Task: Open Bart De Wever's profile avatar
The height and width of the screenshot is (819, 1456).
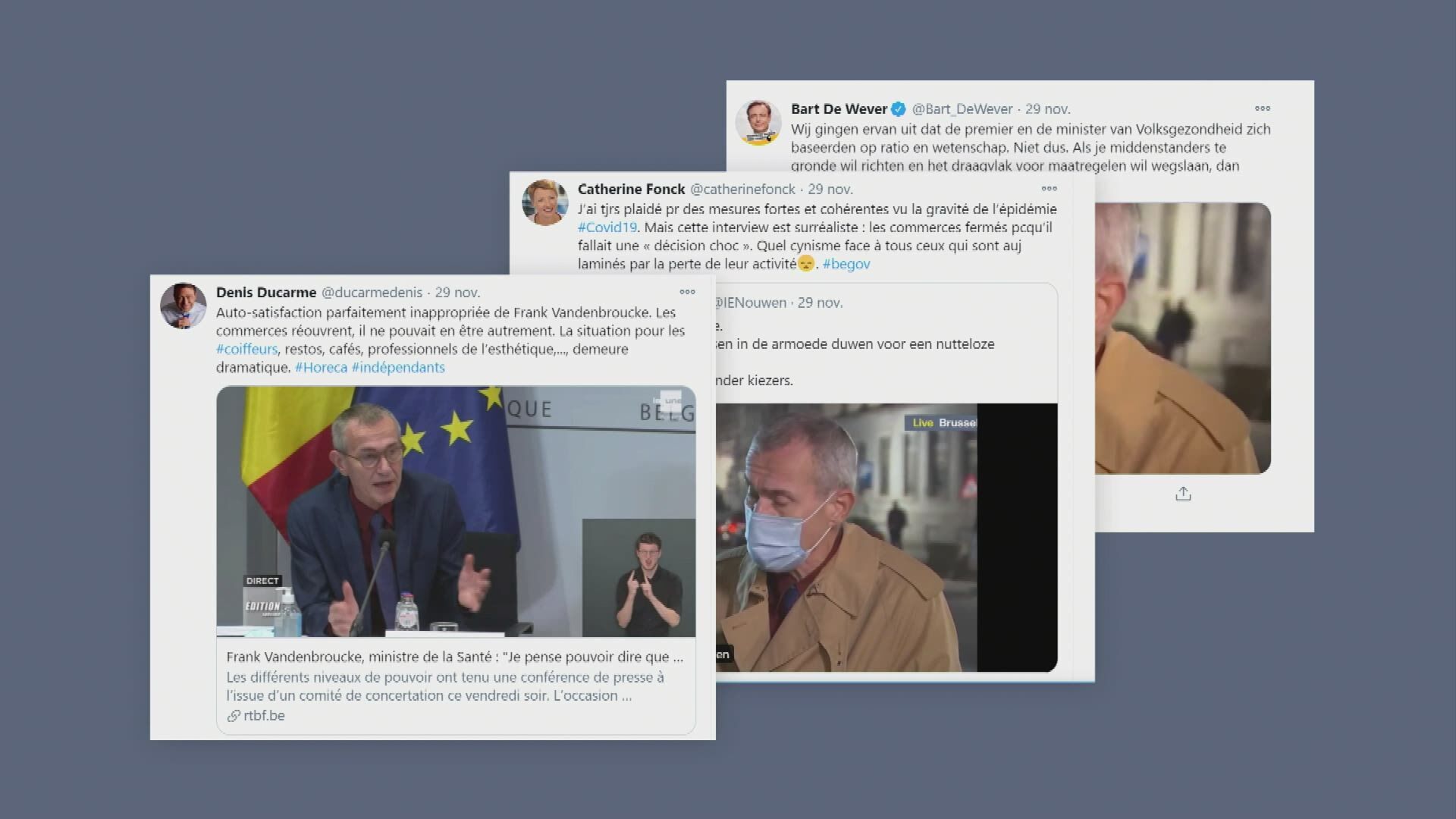Action: click(758, 122)
